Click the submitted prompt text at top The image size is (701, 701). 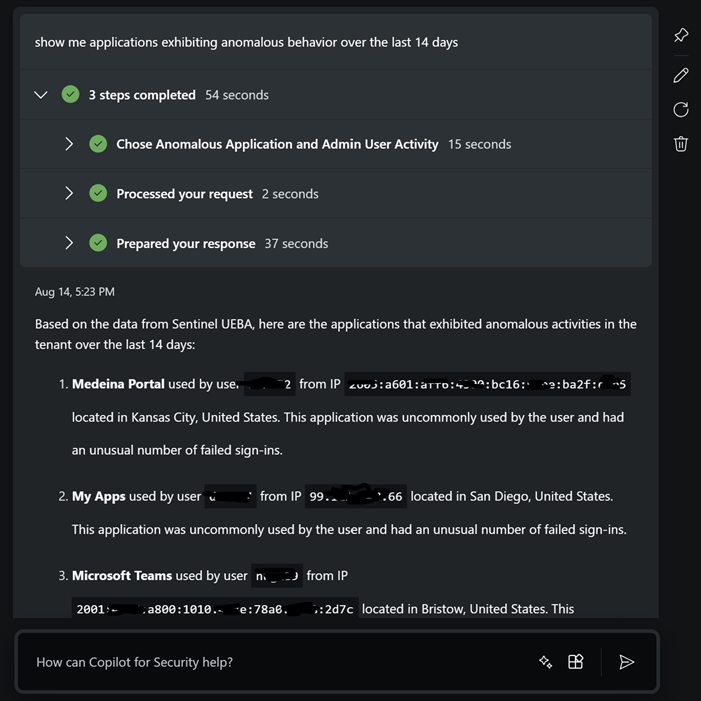pos(246,42)
